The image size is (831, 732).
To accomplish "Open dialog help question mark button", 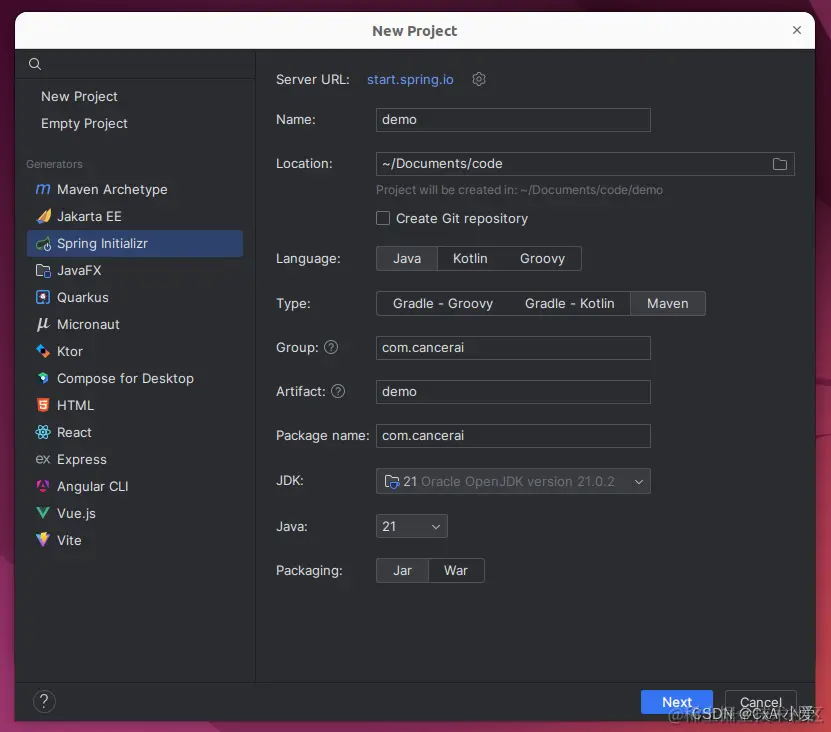I will click(44, 702).
